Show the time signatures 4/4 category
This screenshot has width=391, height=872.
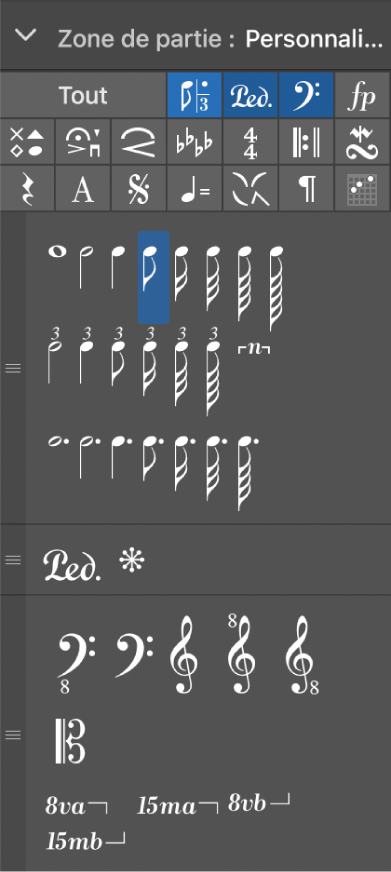click(250, 142)
